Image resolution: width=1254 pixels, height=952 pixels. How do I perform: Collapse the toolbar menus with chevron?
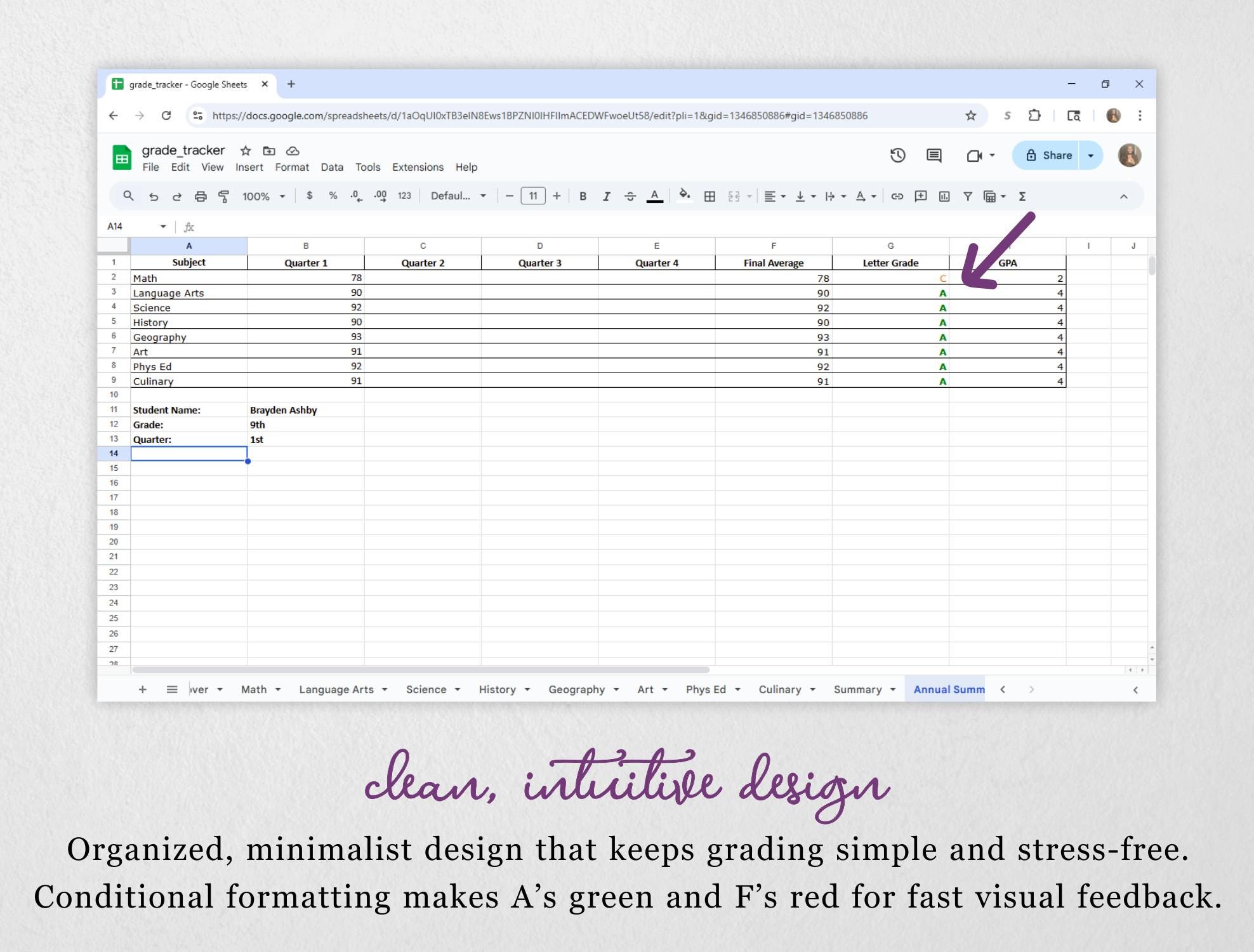(x=1123, y=197)
